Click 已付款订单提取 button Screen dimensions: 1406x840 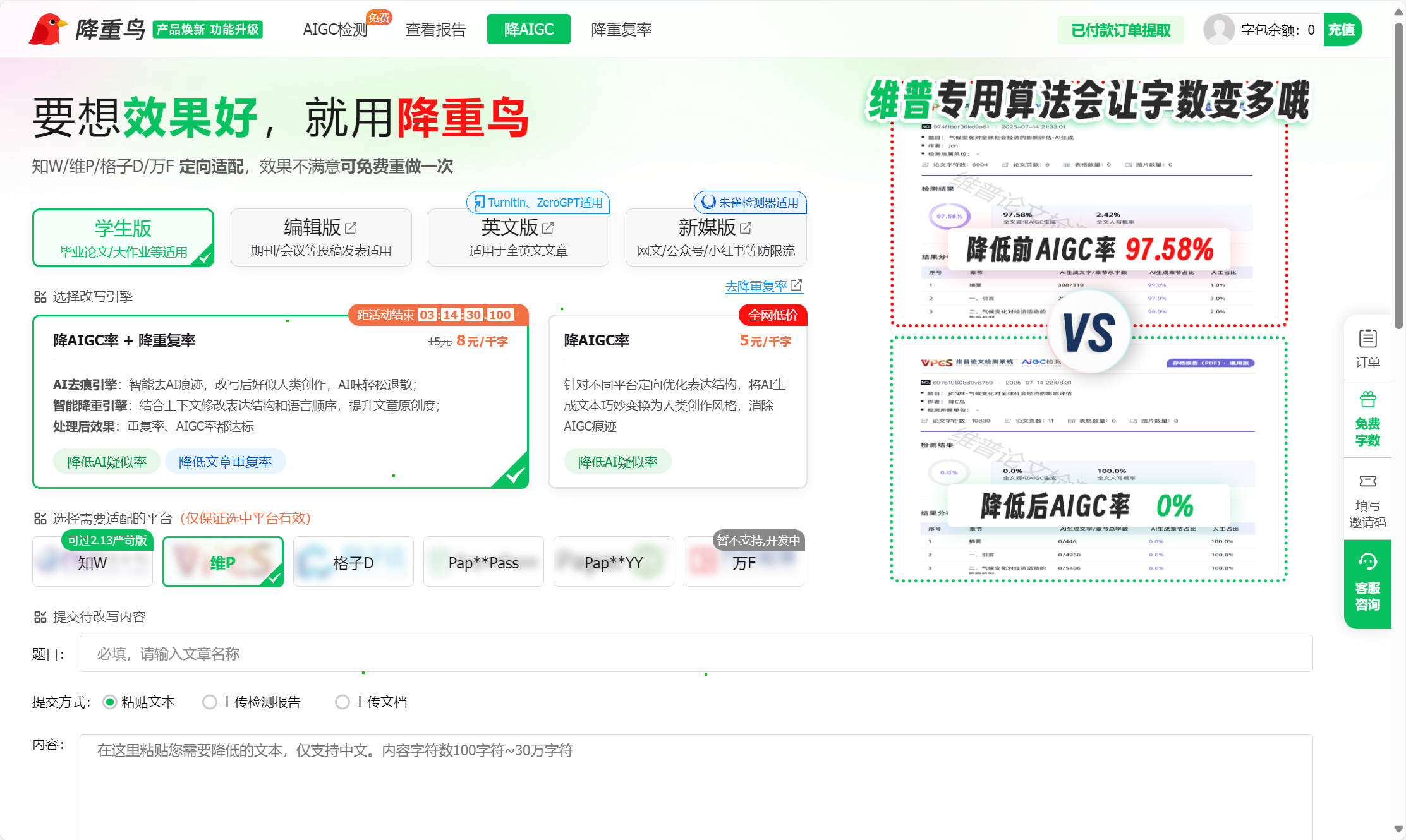(1120, 30)
